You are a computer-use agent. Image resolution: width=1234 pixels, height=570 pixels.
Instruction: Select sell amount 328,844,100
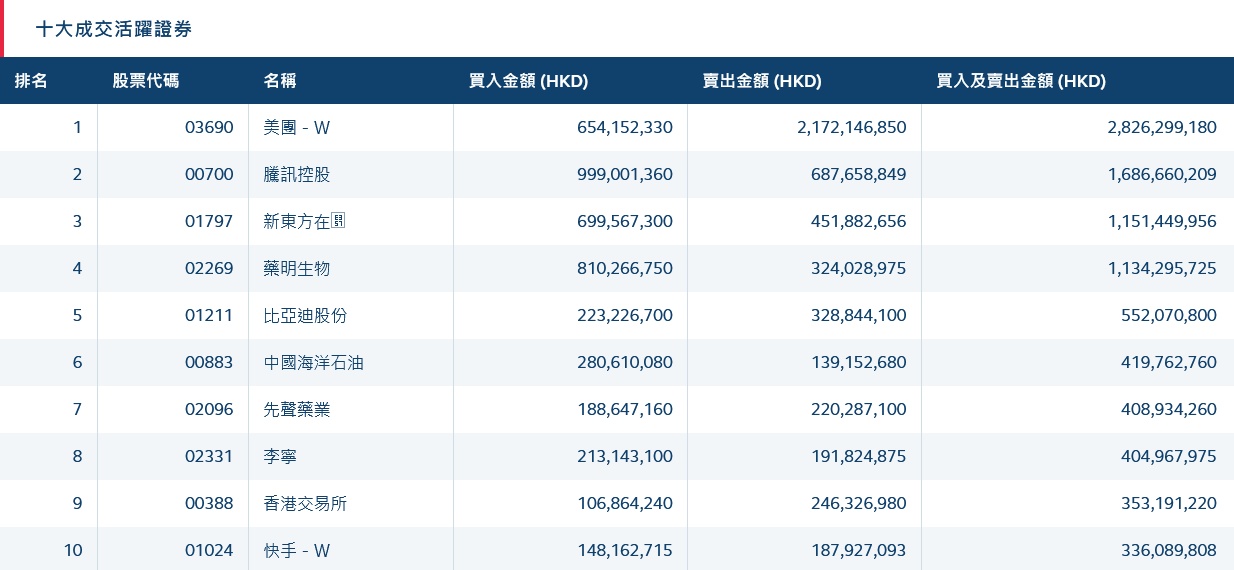(x=859, y=315)
